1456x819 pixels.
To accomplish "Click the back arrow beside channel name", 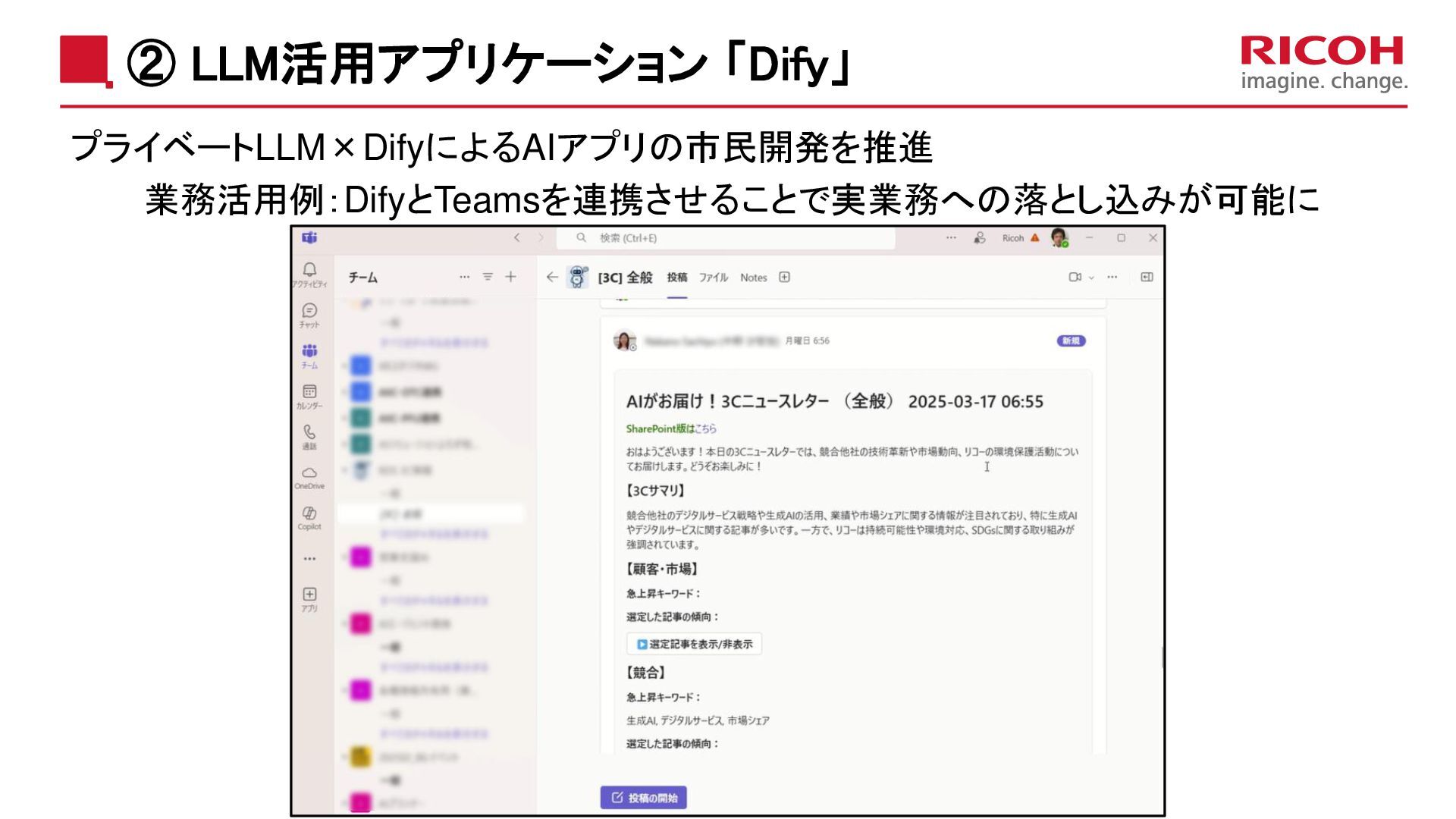I will click(552, 278).
